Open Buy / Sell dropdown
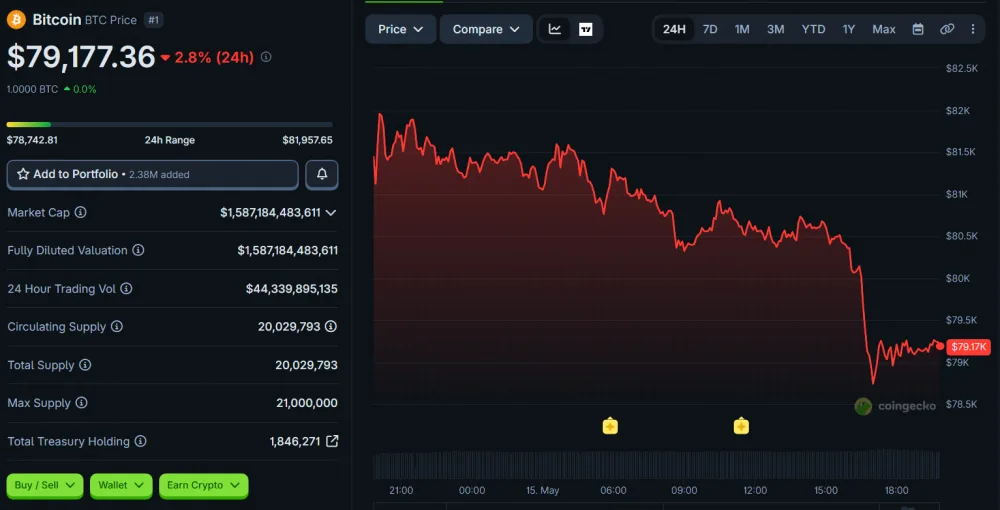Screen dimensions: 1000x510 coord(45,485)
